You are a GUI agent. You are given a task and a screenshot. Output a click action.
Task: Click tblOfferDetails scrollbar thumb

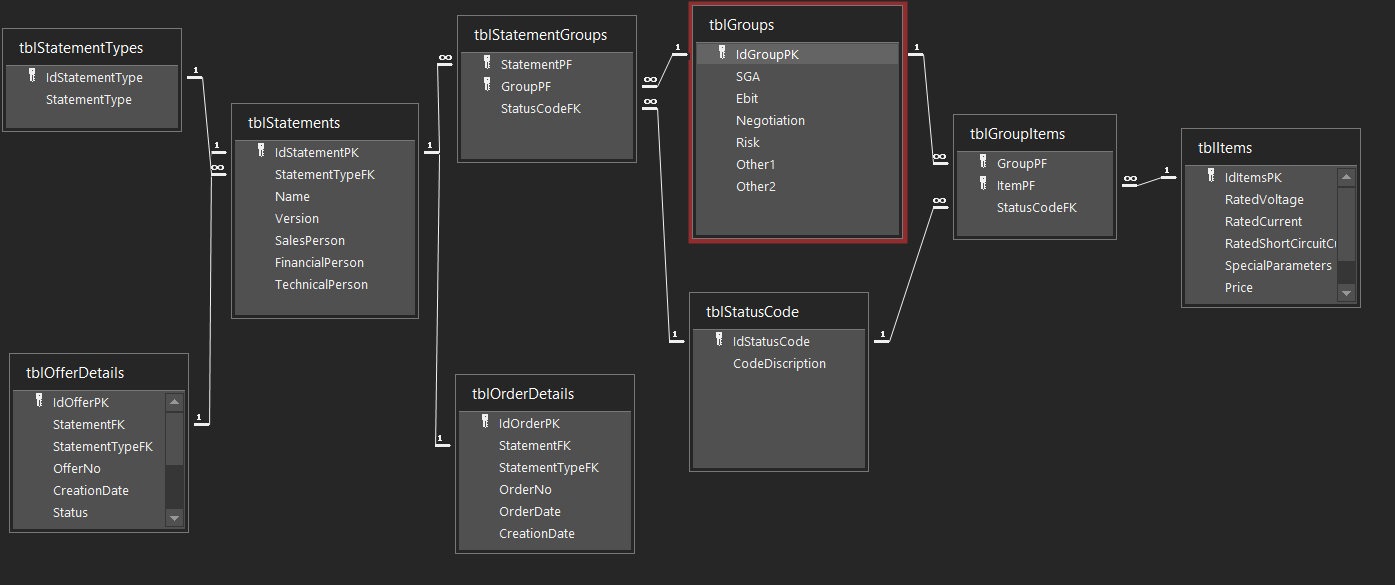click(x=175, y=438)
